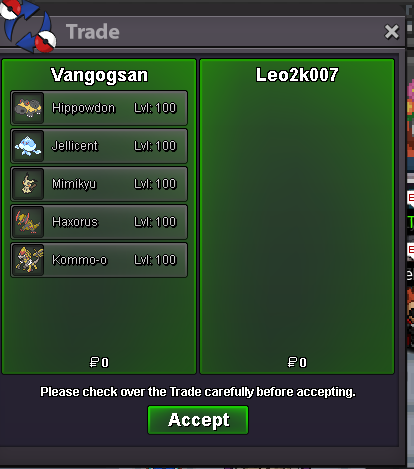Select the Jellicent trade row name
Image resolution: width=414 pixels, height=469 pixels.
pos(75,146)
